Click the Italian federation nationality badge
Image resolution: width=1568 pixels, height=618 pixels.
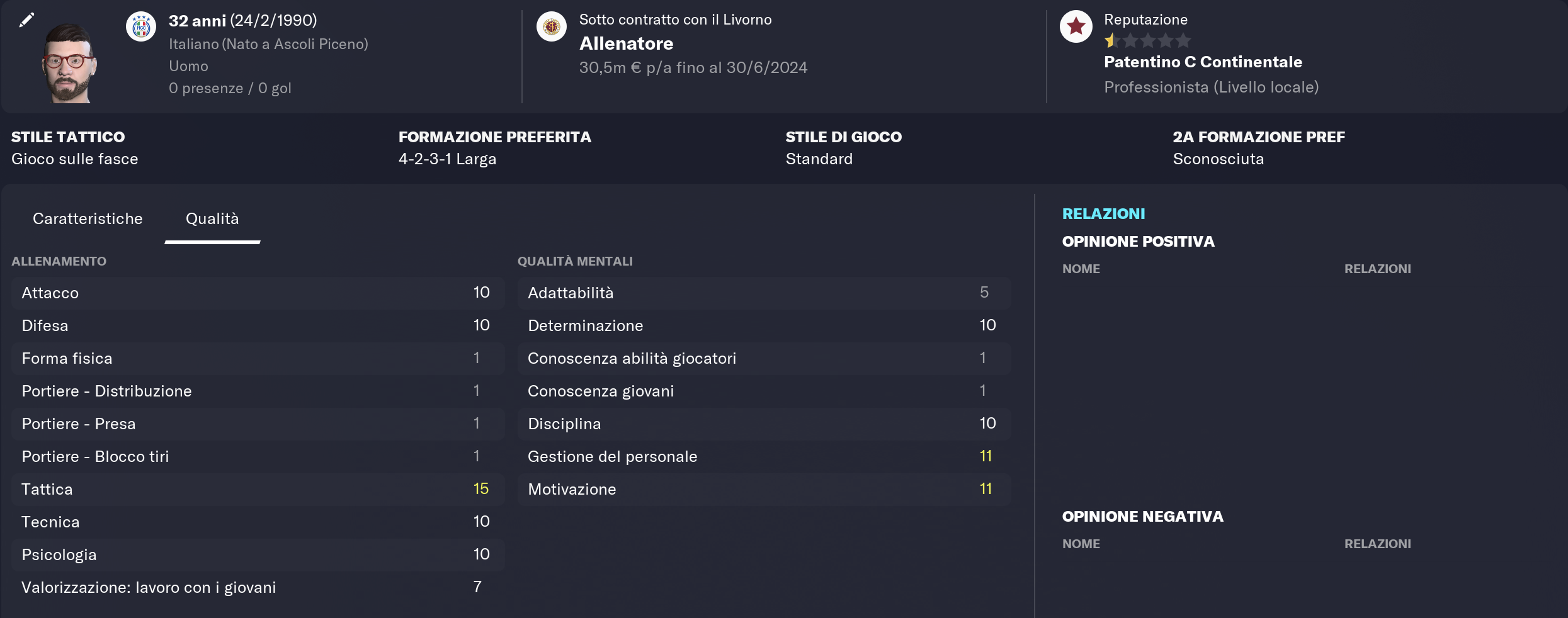click(x=141, y=27)
